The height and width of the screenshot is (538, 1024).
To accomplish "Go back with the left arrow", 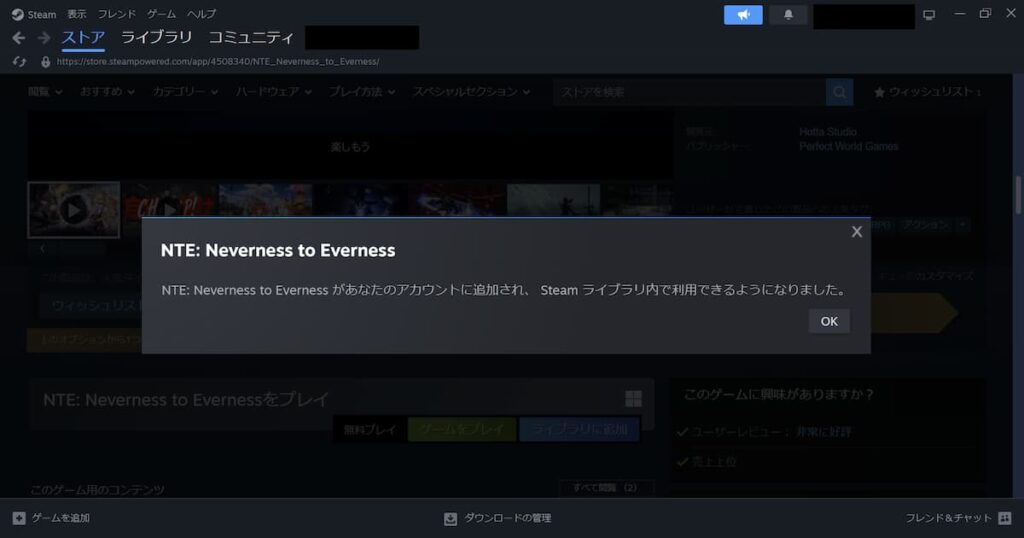I will click(x=19, y=39).
